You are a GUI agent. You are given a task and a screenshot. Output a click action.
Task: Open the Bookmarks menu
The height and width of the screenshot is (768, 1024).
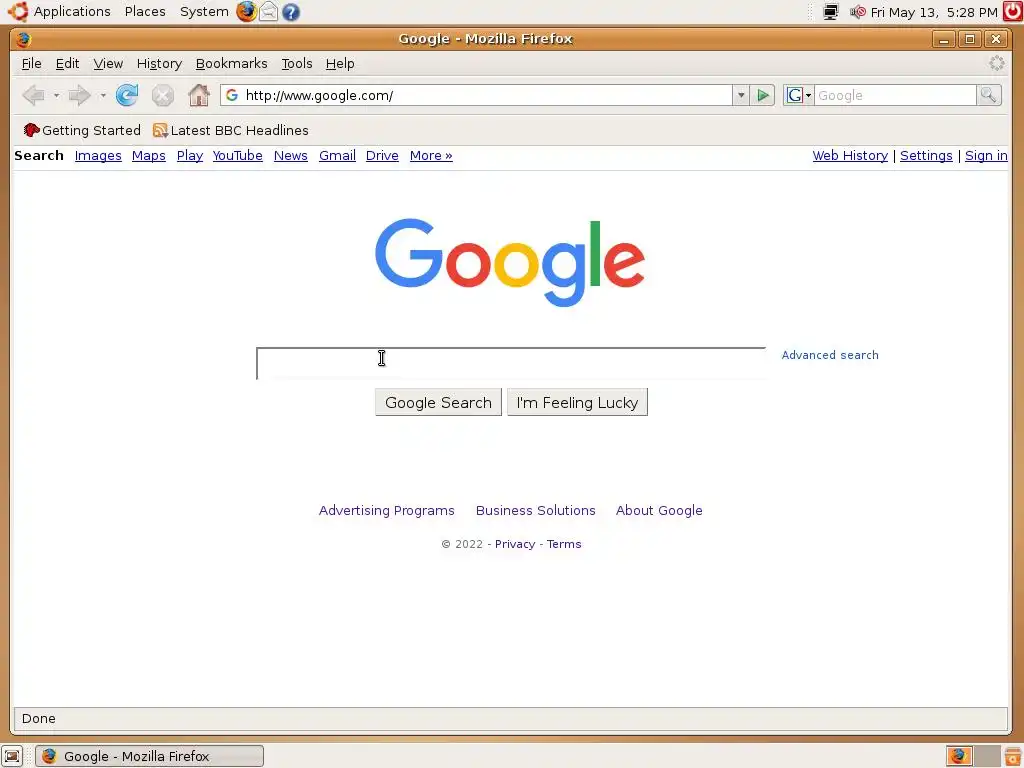[x=231, y=63]
